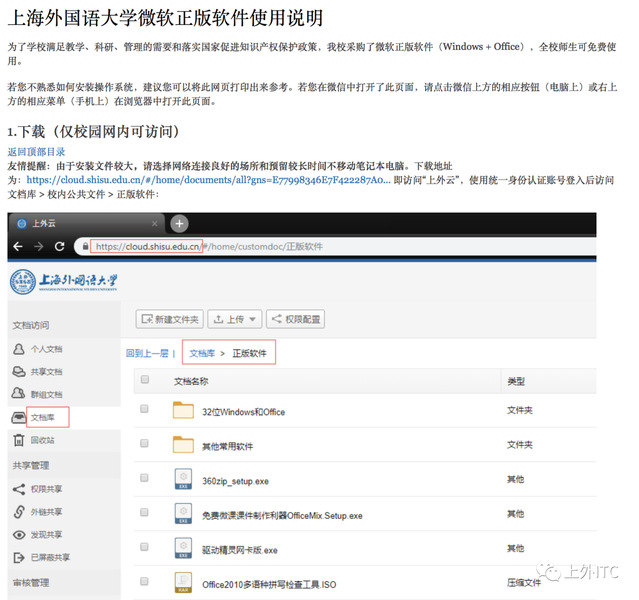This screenshot has width=639, height=600.
Task: Open a new browser tab
Action: (x=180, y=222)
